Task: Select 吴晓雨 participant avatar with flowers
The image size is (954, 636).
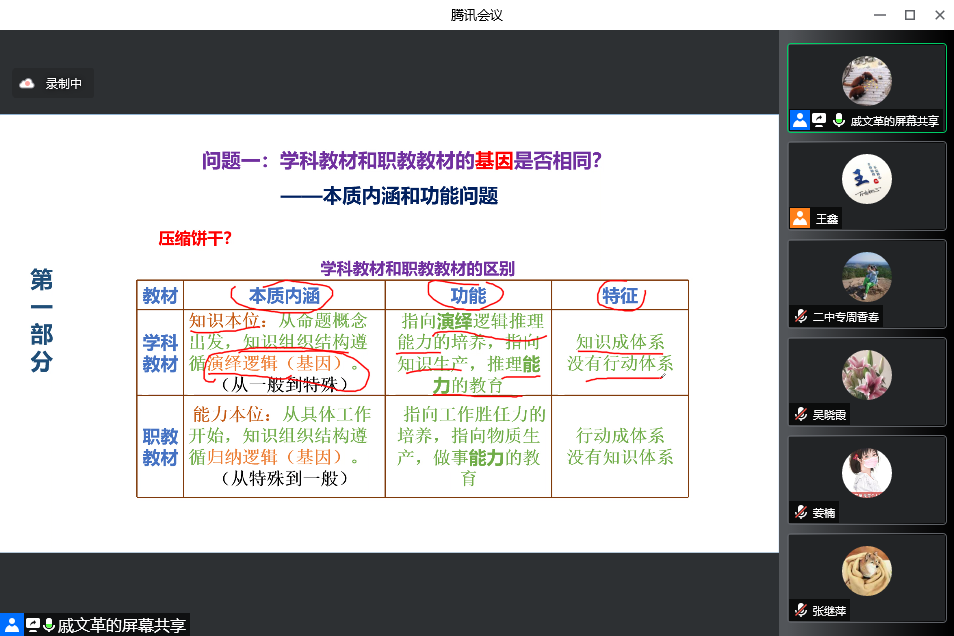Action: 866,375
